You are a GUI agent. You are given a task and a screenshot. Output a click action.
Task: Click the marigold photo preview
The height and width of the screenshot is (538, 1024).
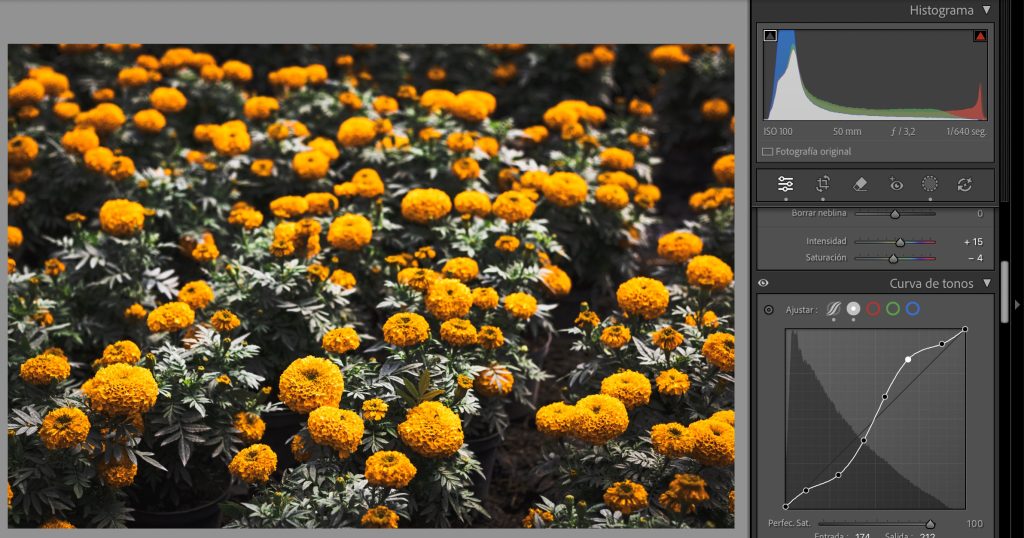(371, 286)
